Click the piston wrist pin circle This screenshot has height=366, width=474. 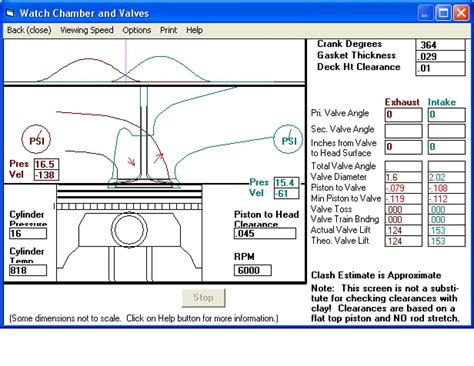coord(129,229)
